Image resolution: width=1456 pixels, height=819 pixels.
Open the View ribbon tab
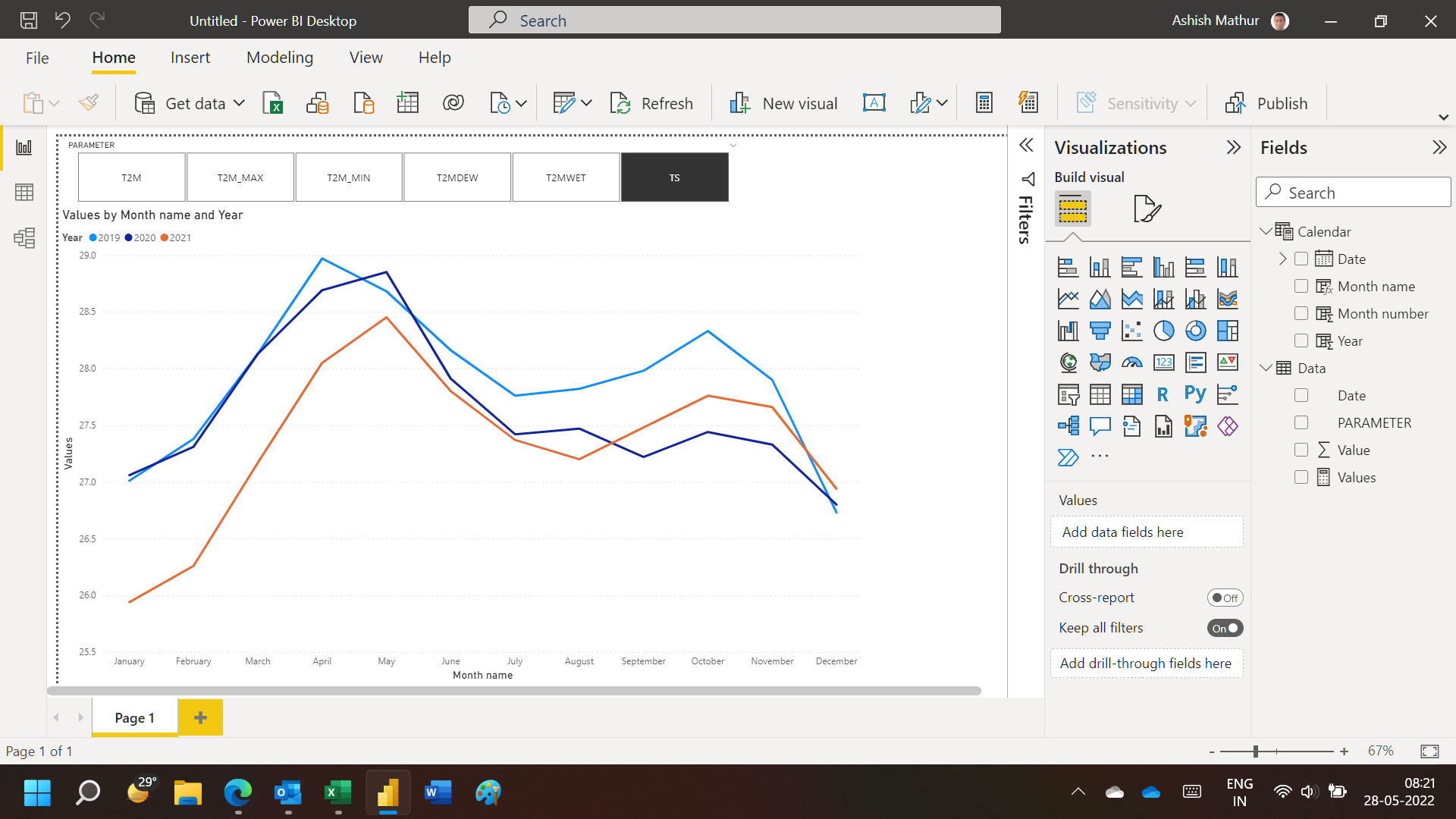coord(366,58)
